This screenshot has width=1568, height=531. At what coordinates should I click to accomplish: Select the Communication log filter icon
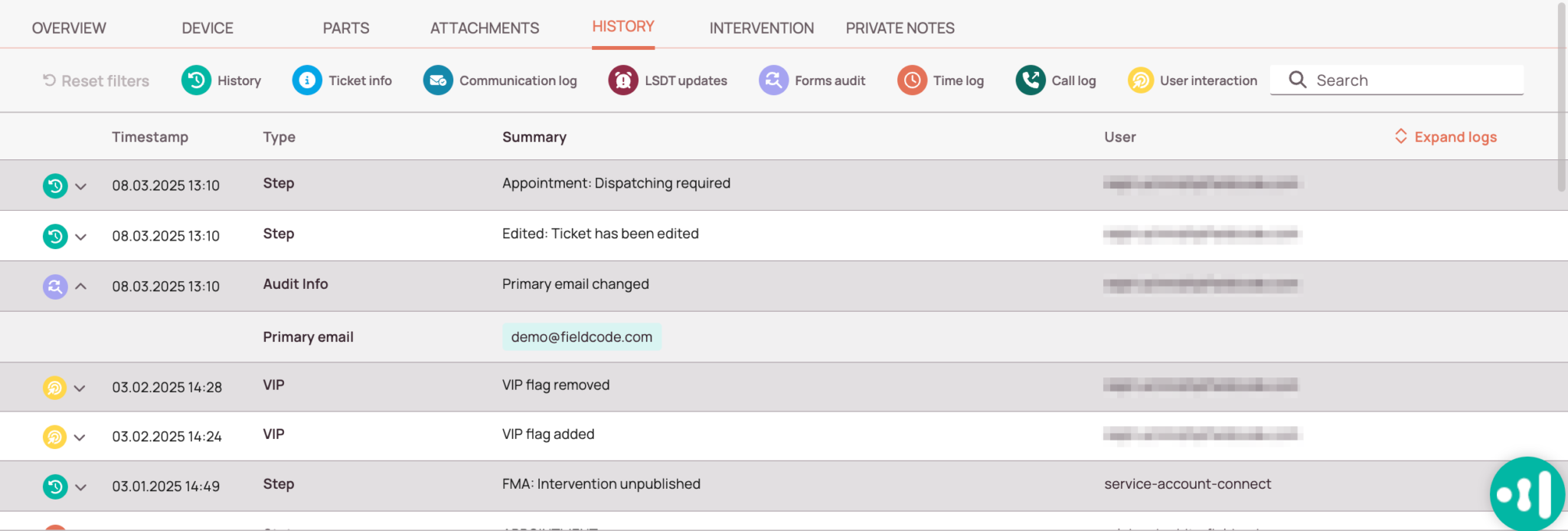[438, 80]
